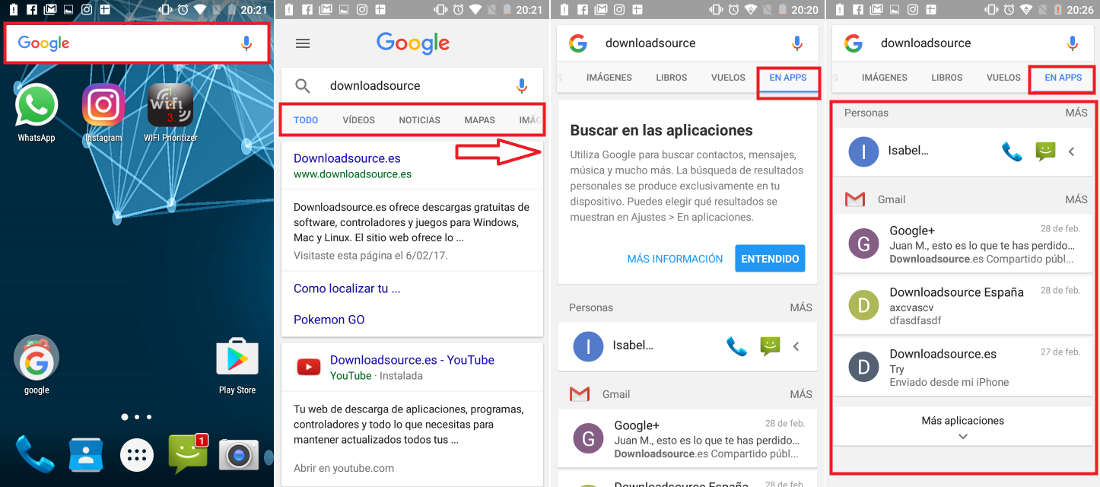Viewport: 1100px width, 487px height.
Task: Tap Google G logo on 'Más aplicaciones' screen
Action: click(852, 43)
